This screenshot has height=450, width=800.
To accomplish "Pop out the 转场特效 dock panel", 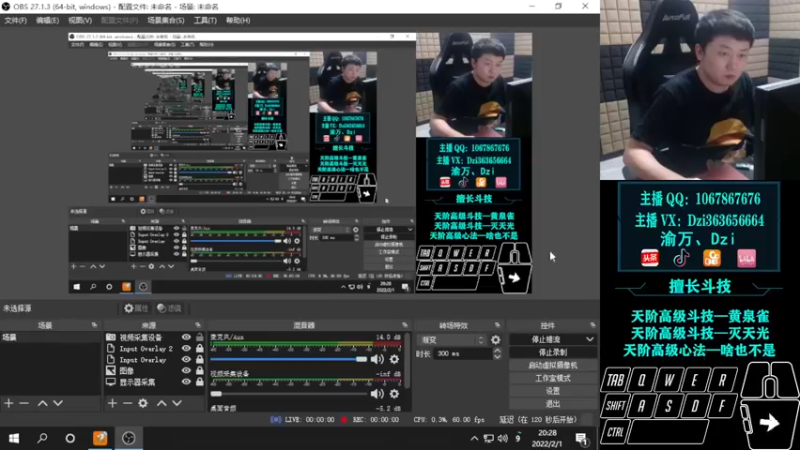I will [x=497, y=325].
